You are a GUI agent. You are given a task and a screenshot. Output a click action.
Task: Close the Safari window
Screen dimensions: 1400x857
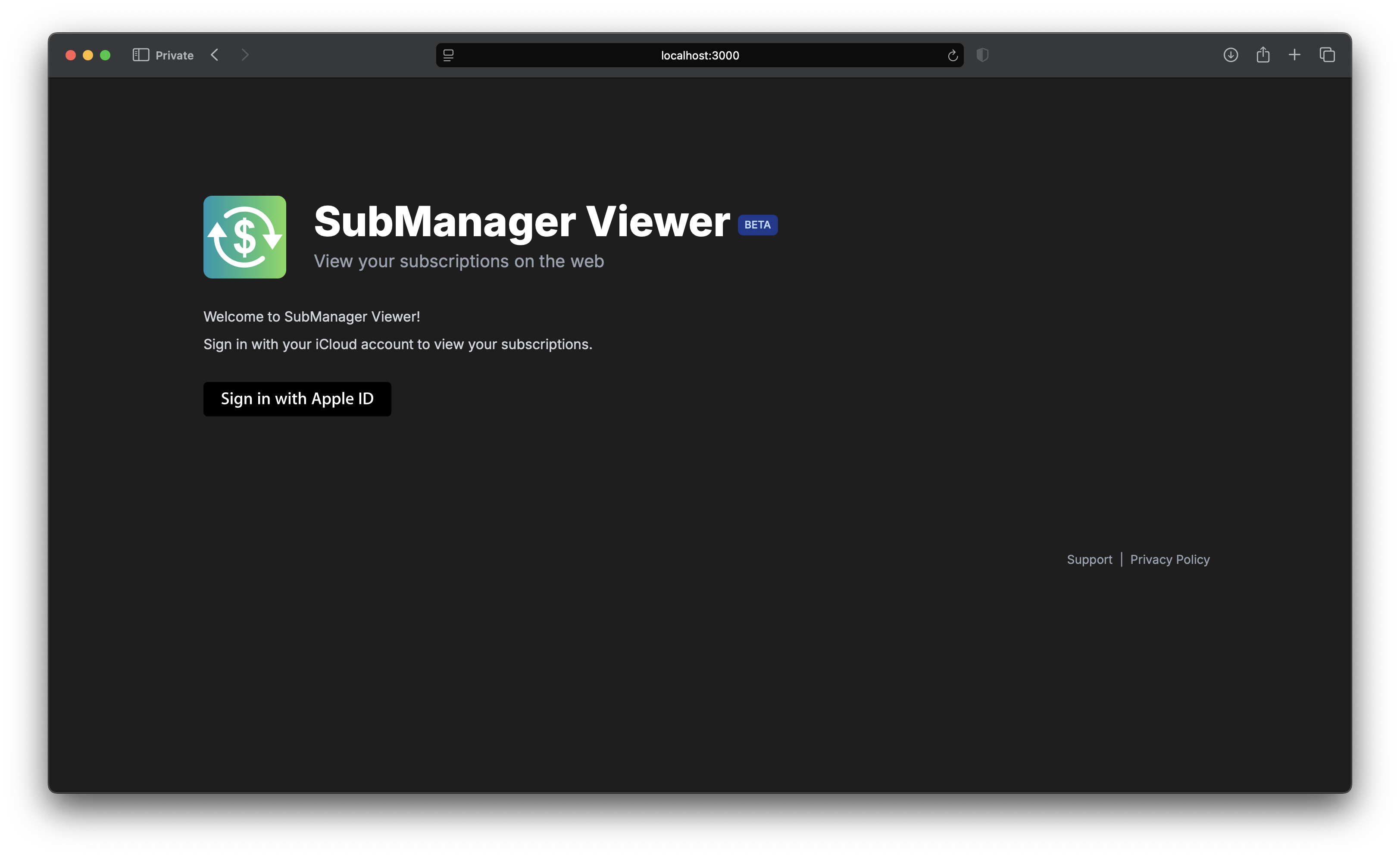(71, 55)
